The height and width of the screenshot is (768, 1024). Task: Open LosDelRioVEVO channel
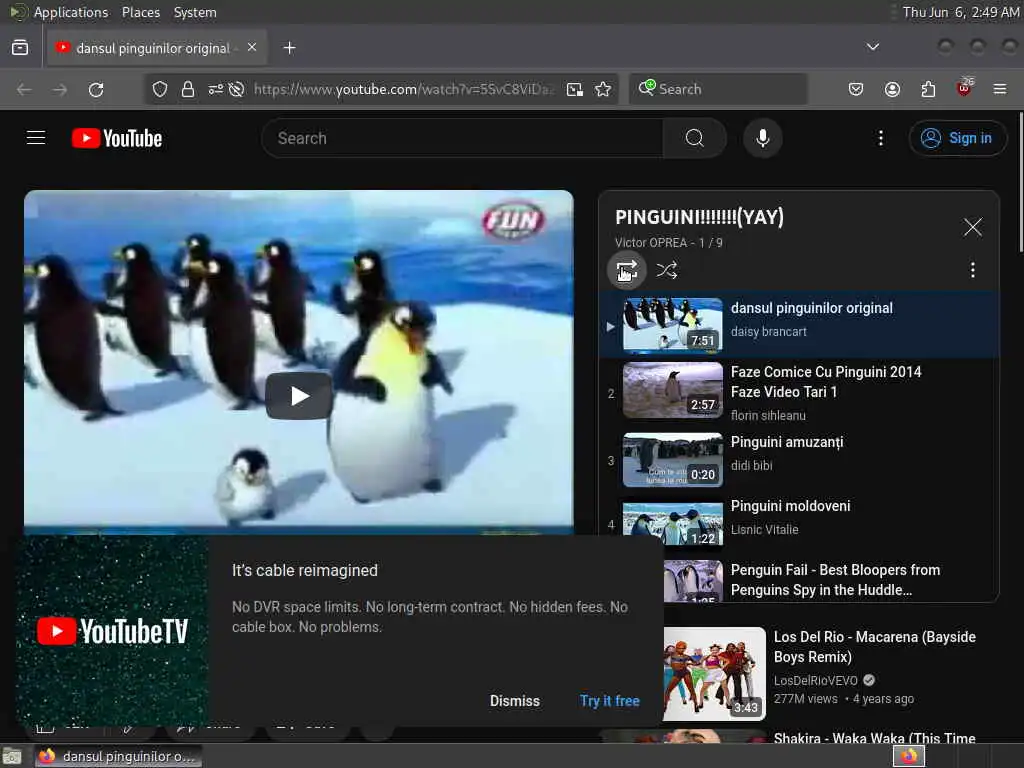[816, 680]
